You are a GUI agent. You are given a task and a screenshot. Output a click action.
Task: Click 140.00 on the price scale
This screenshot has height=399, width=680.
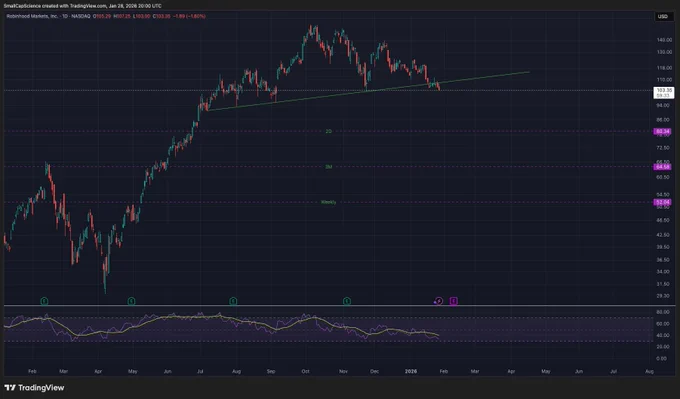click(664, 40)
